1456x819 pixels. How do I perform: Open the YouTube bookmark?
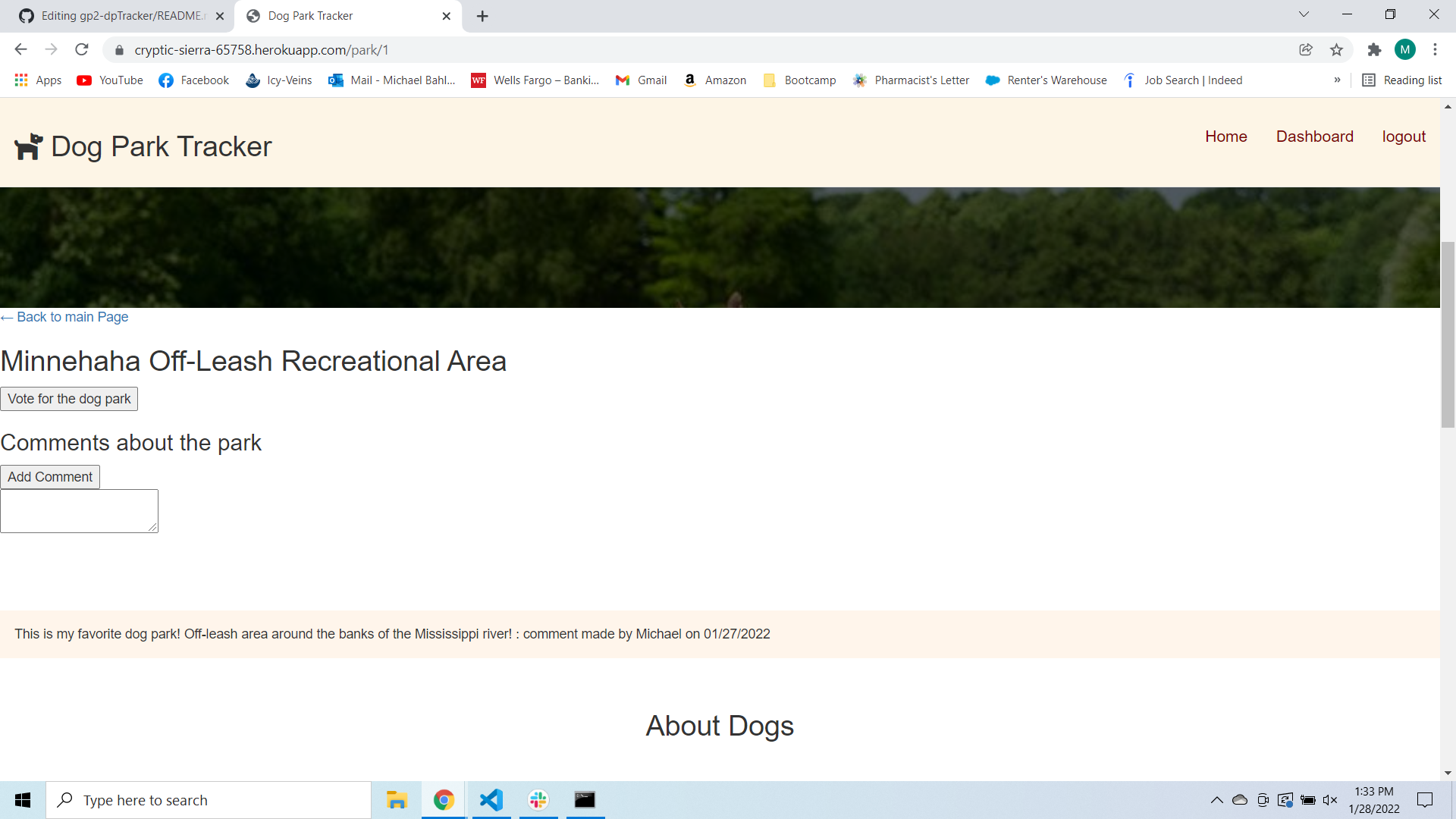click(x=110, y=80)
